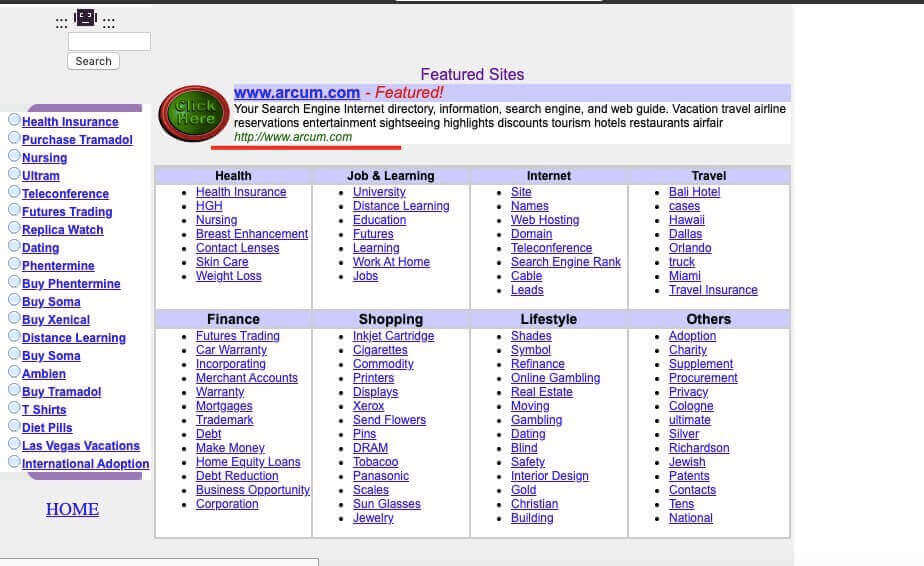This screenshot has height=566, width=924.
Task: Open Procurement link under Others
Action: click(x=703, y=378)
